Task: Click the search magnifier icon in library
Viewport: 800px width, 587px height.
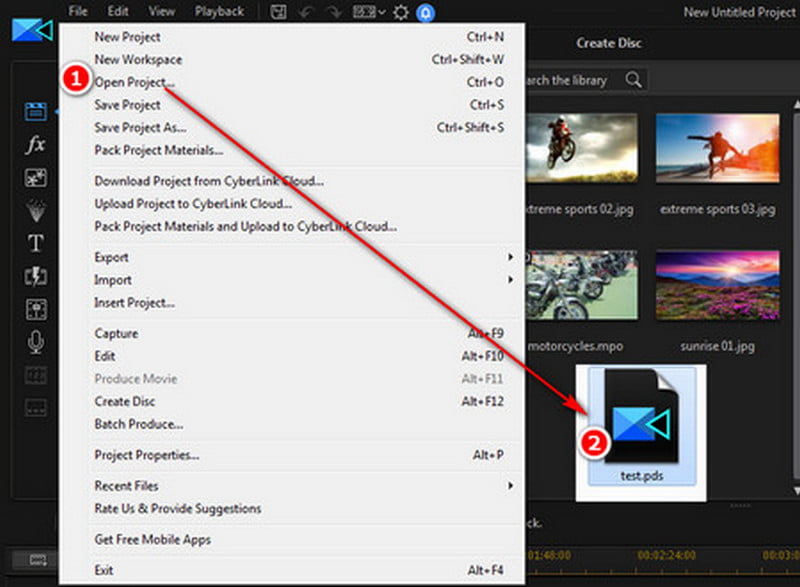Action: [633, 80]
